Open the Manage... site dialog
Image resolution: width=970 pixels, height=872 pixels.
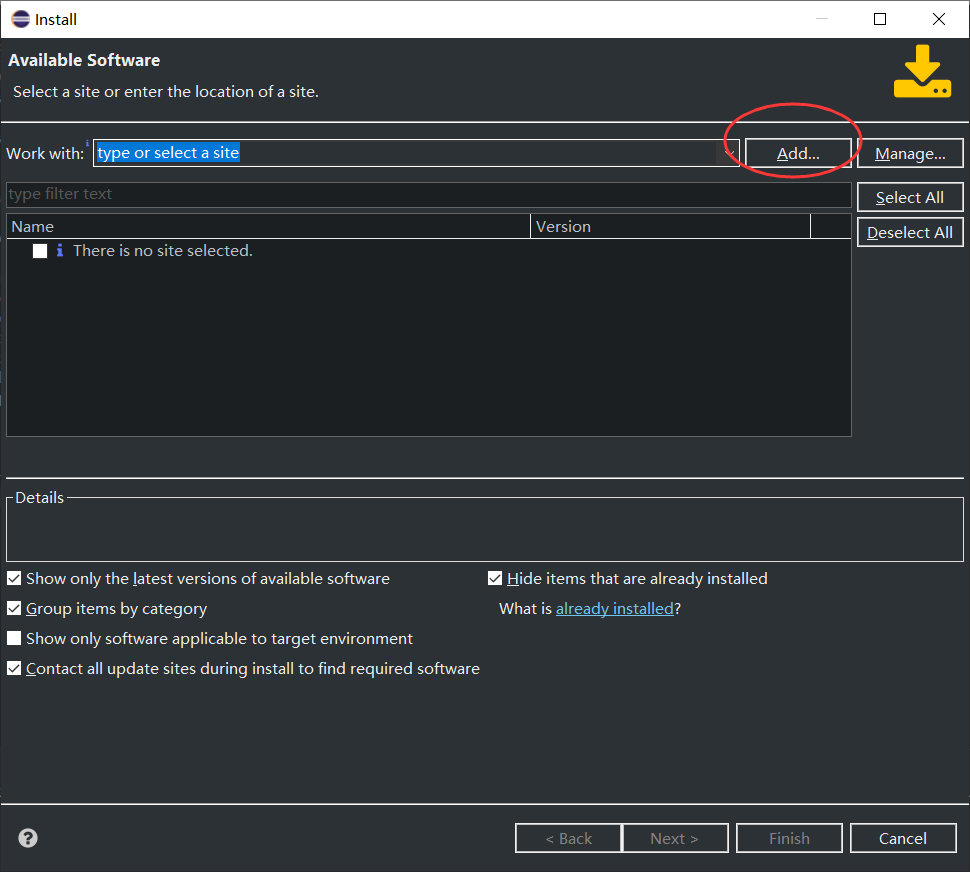(x=910, y=153)
